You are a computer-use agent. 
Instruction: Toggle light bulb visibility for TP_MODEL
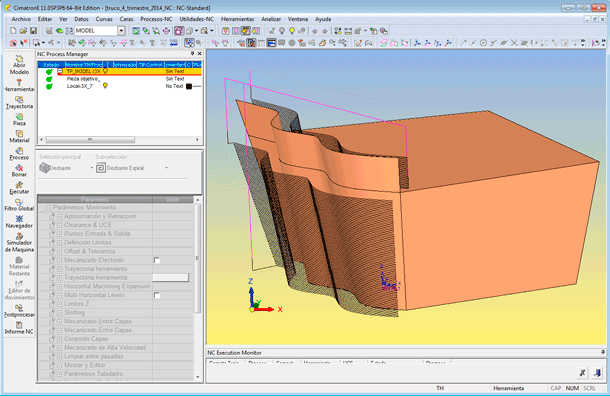(105, 71)
